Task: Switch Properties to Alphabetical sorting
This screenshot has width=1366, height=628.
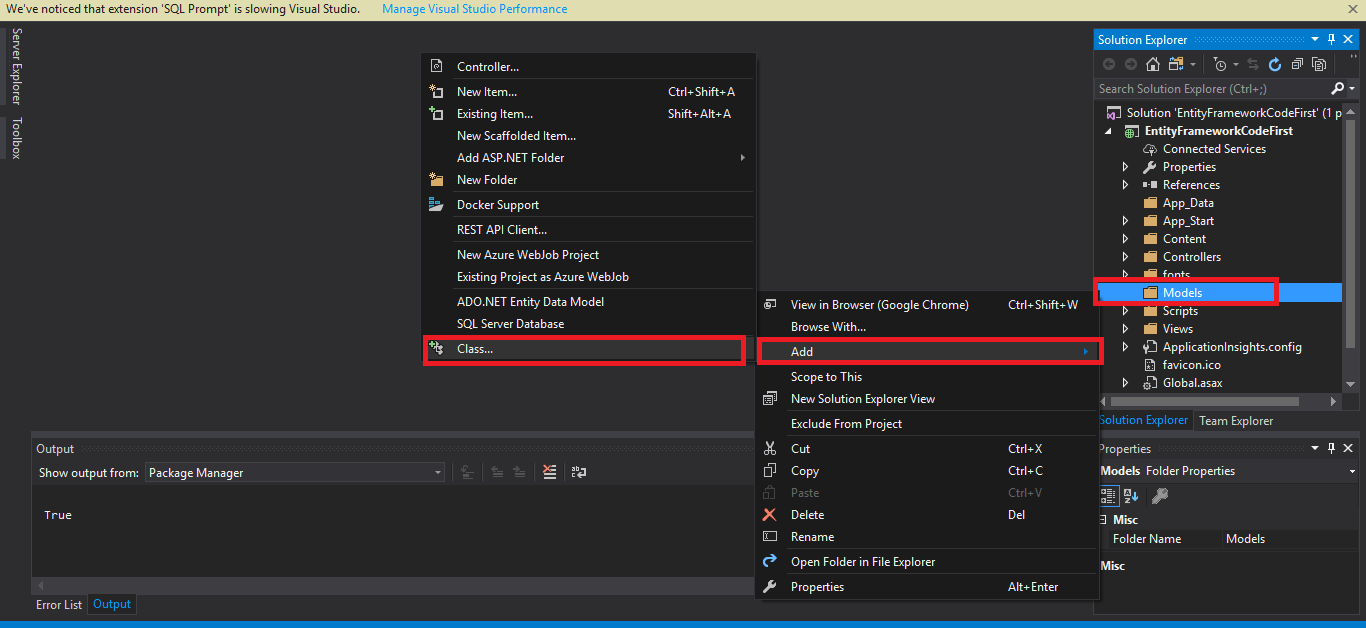Action: tap(1130, 496)
